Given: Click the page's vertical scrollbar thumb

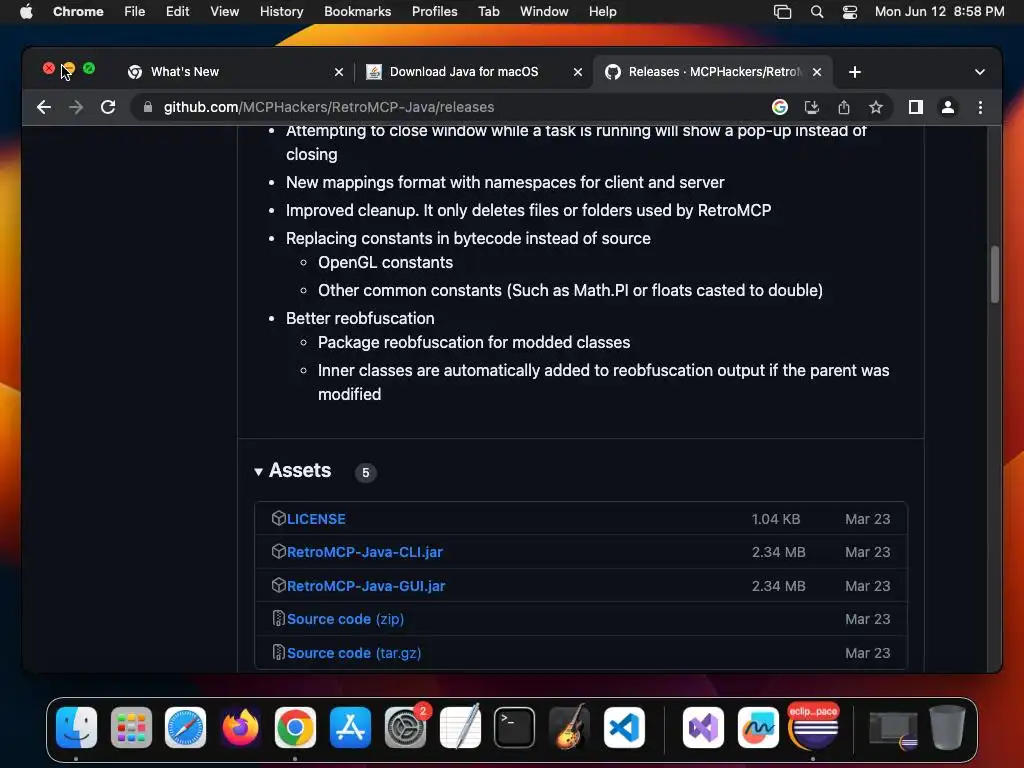Looking at the screenshot, I should tap(995, 274).
